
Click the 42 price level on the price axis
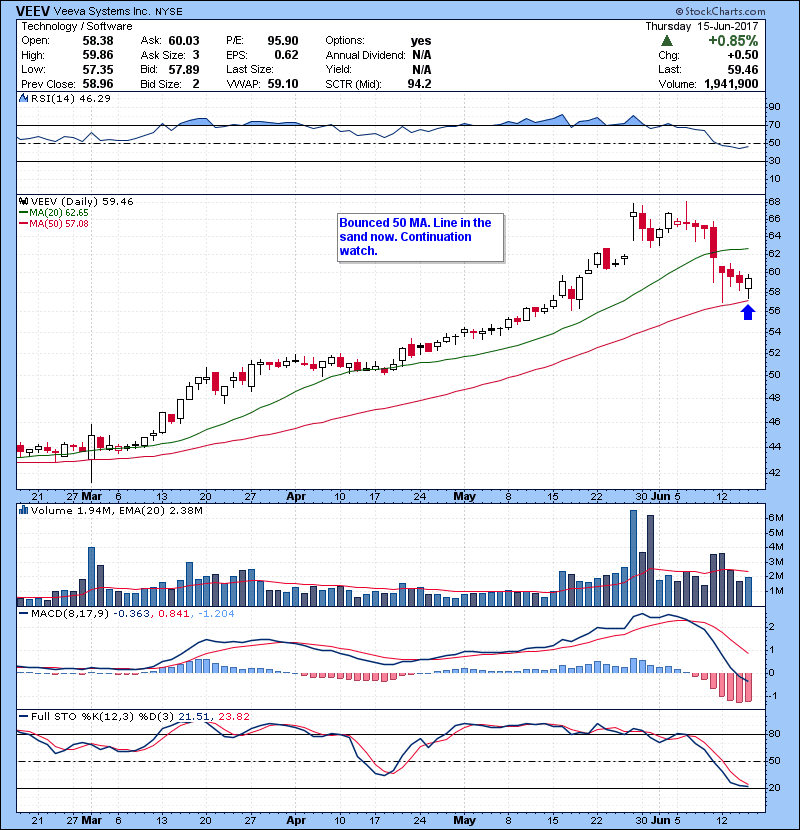(774, 472)
